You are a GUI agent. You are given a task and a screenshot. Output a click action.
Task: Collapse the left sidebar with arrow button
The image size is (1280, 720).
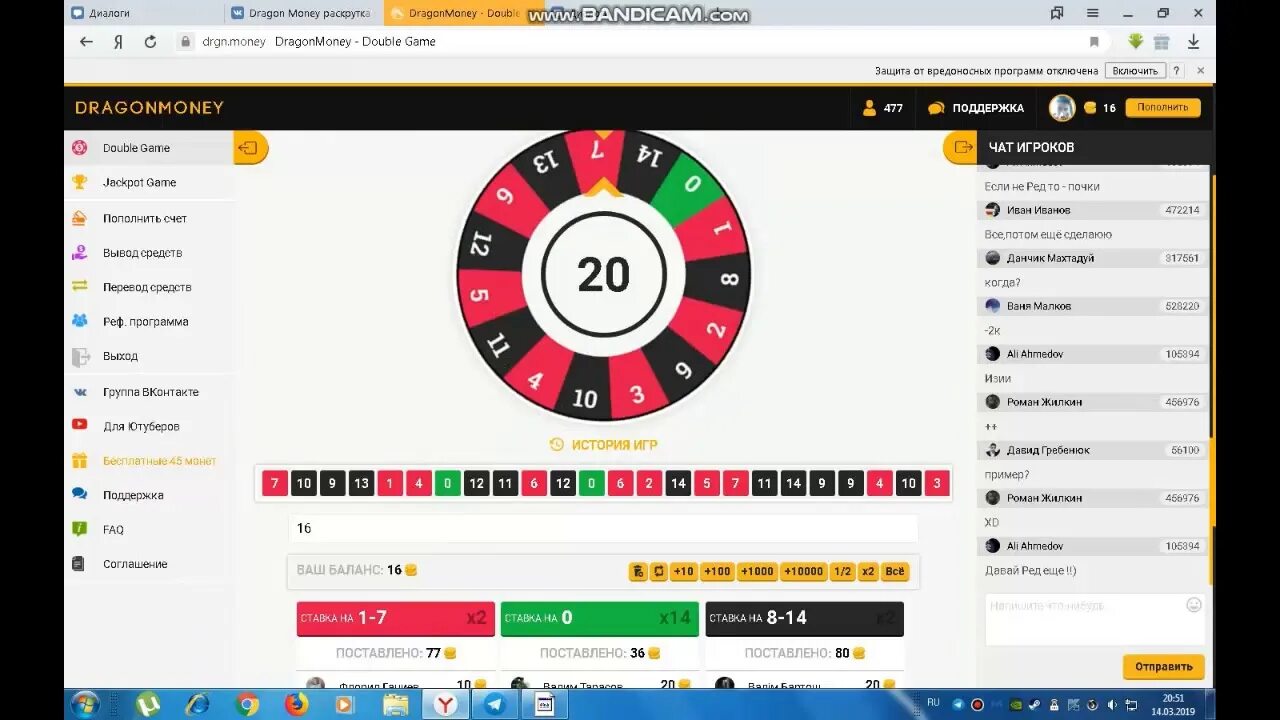tap(250, 148)
